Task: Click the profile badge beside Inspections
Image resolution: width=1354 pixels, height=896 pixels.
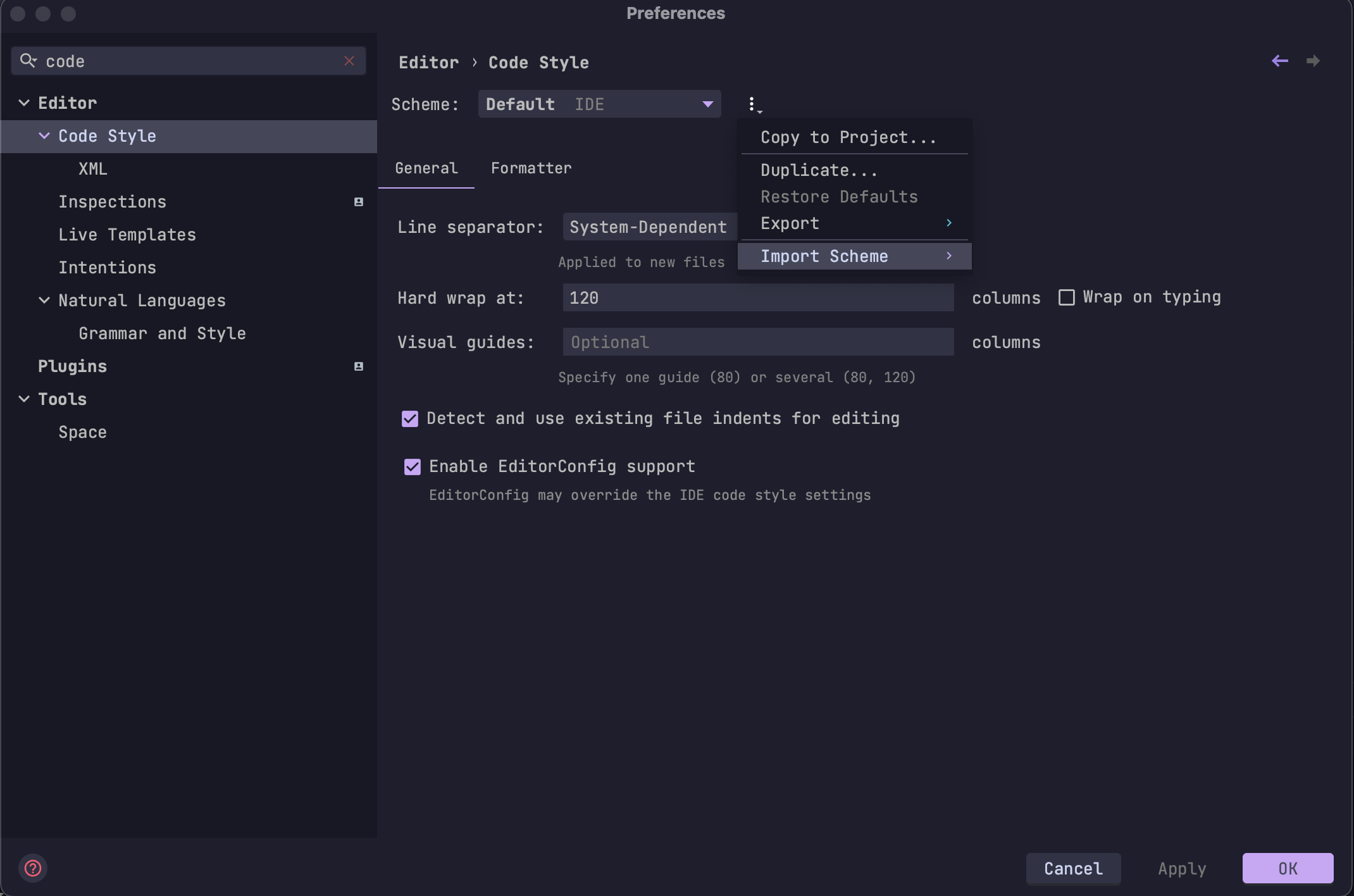Action: point(359,202)
